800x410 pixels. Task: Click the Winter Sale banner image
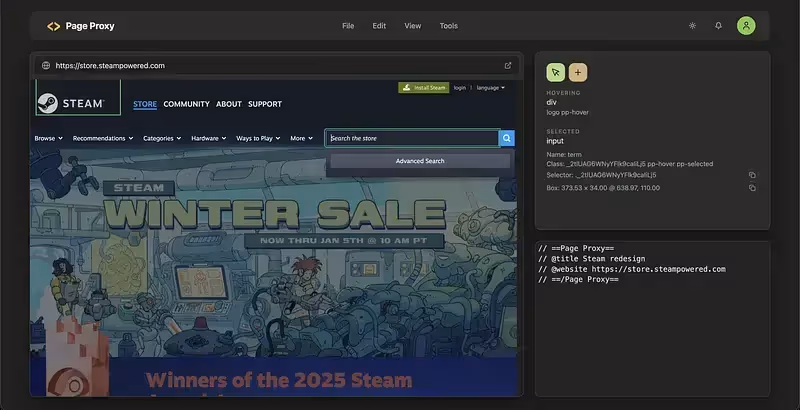(274, 253)
